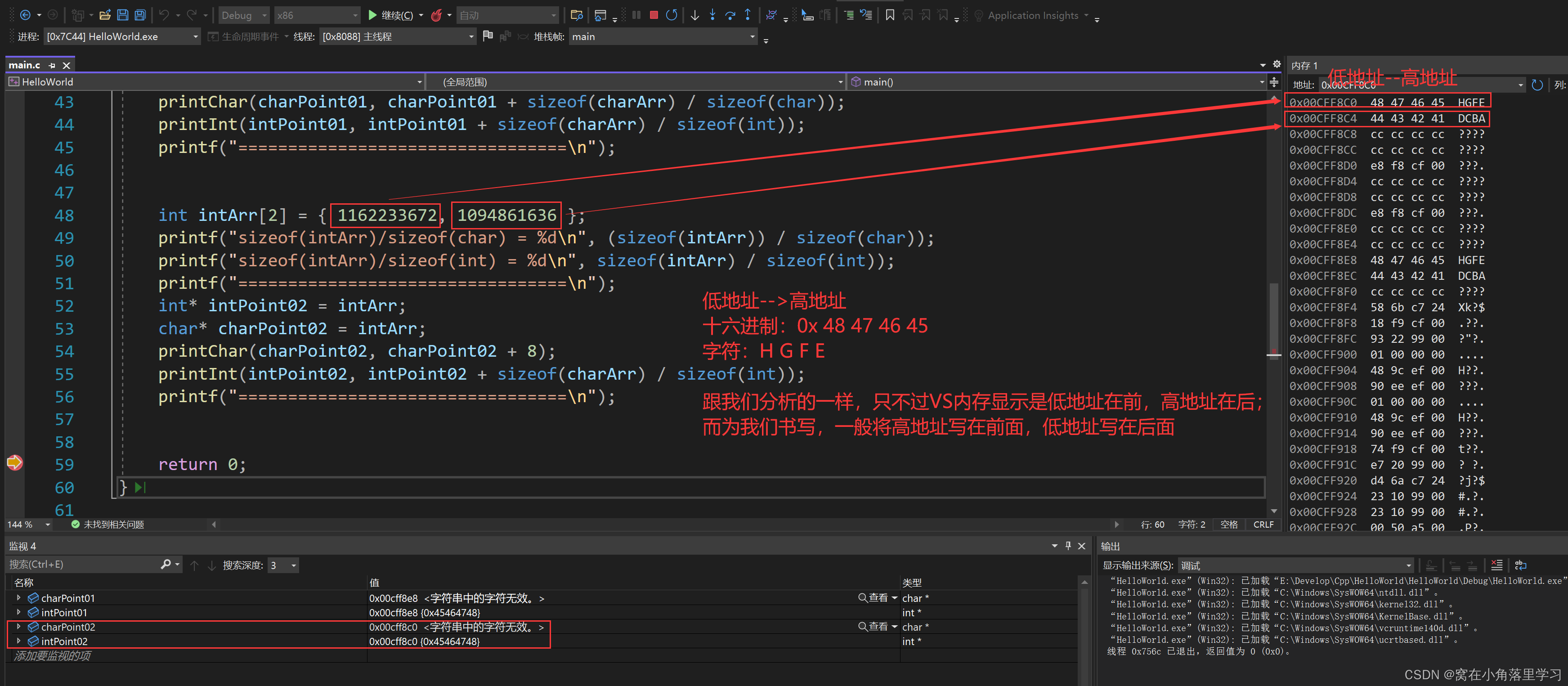Close the main.c tab
1568x686 pixels.
[x=67, y=65]
